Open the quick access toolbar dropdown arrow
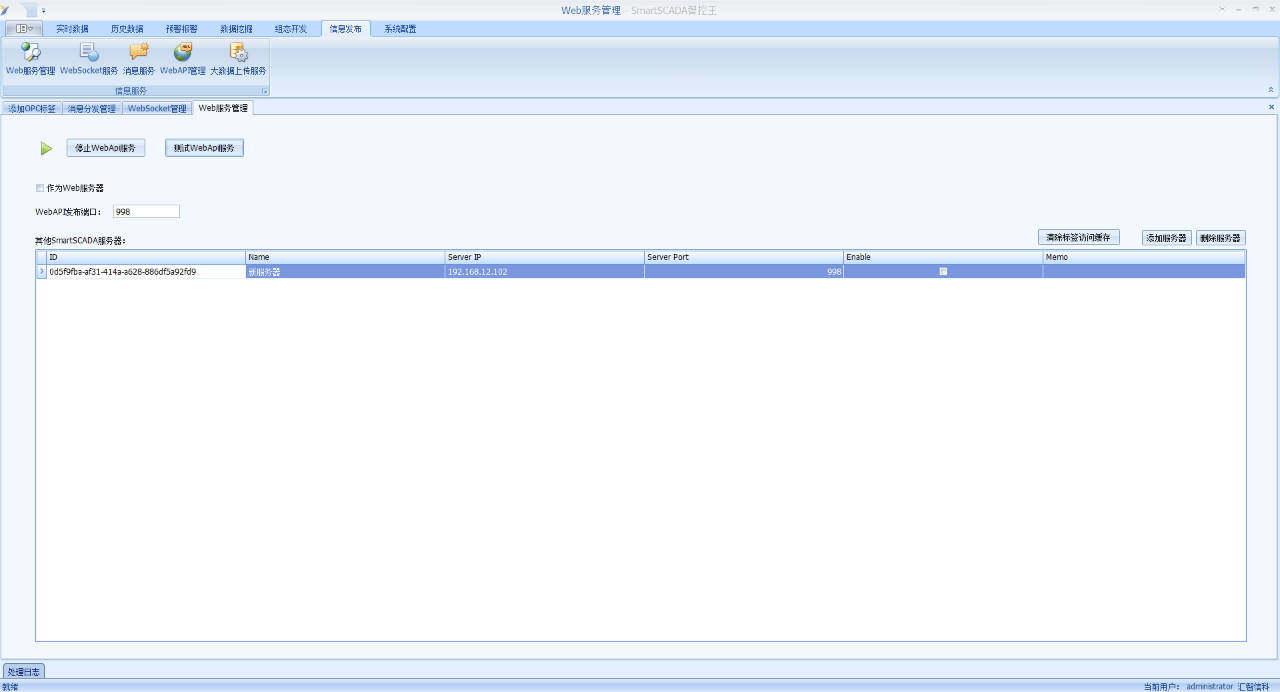 click(43, 10)
